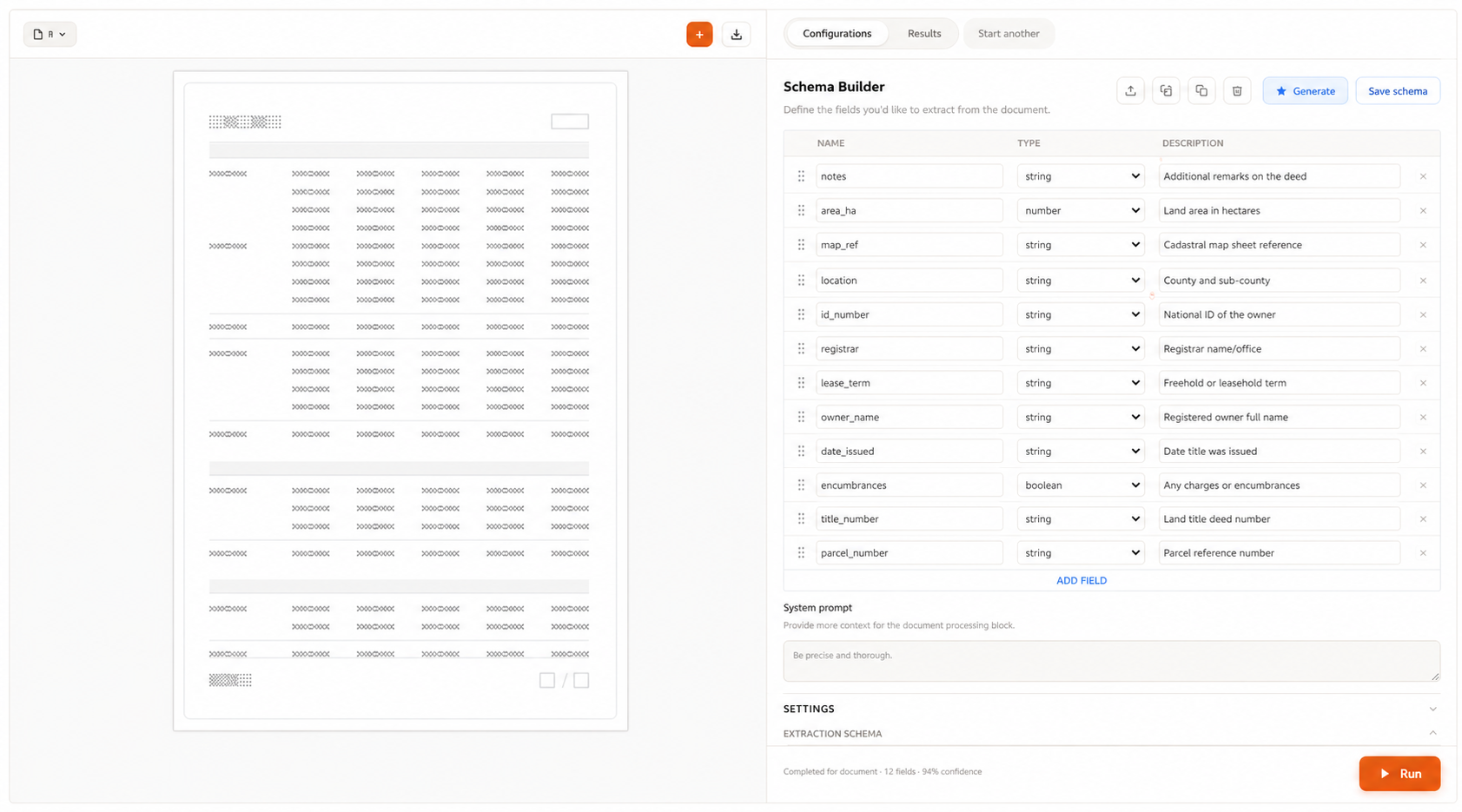The width and height of the screenshot is (1462, 812).
Task: Delete the schema with the trash icon
Action: click(1237, 91)
